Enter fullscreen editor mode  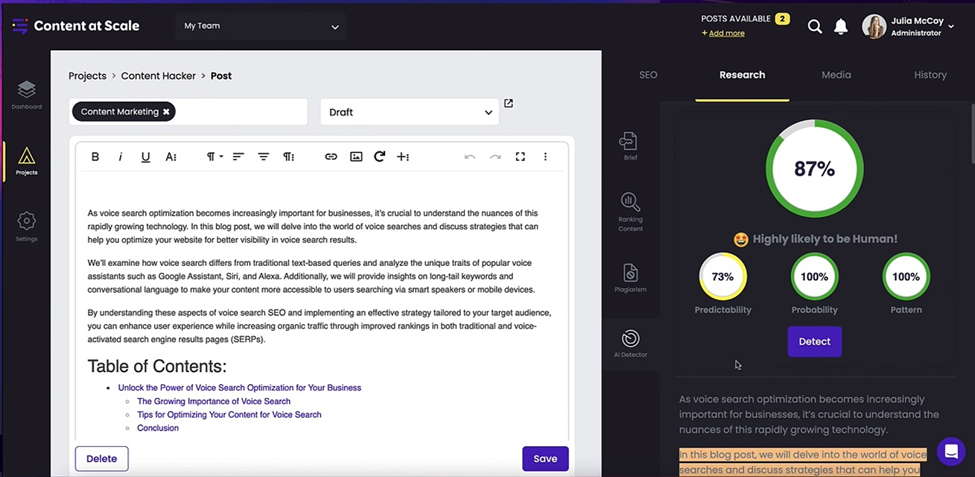[x=520, y=157]
